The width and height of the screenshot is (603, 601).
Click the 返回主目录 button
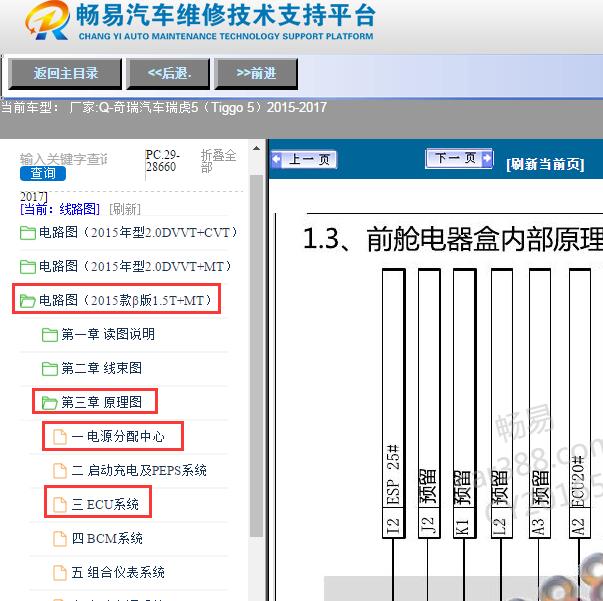coord(65,73)
